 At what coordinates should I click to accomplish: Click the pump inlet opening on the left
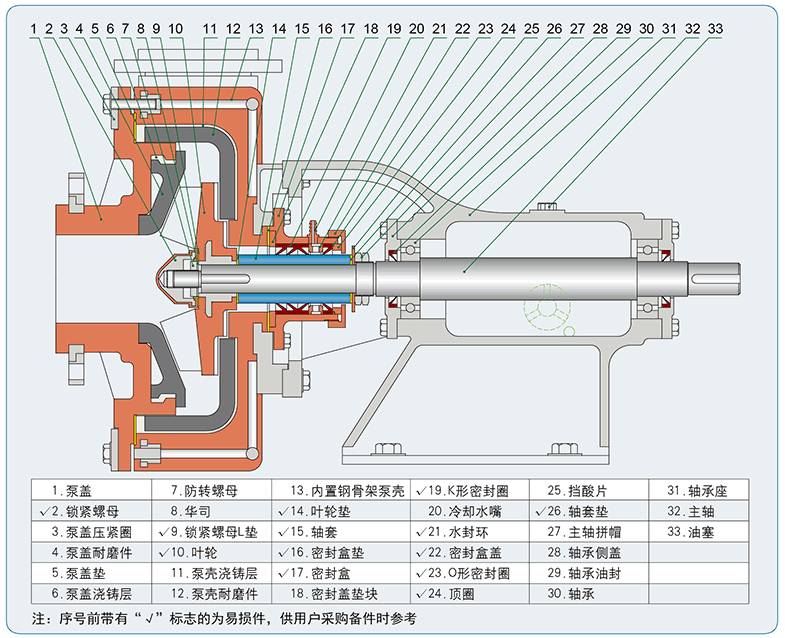[x=90, y=270]
